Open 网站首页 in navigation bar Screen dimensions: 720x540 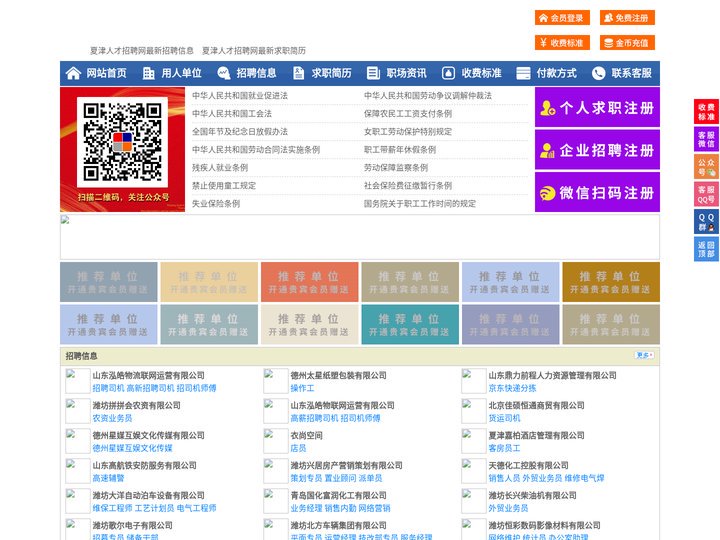click(x=107, y=73)
